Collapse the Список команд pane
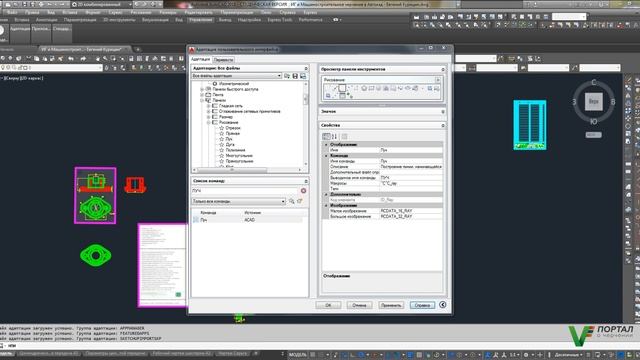 [x=306, y=181]
